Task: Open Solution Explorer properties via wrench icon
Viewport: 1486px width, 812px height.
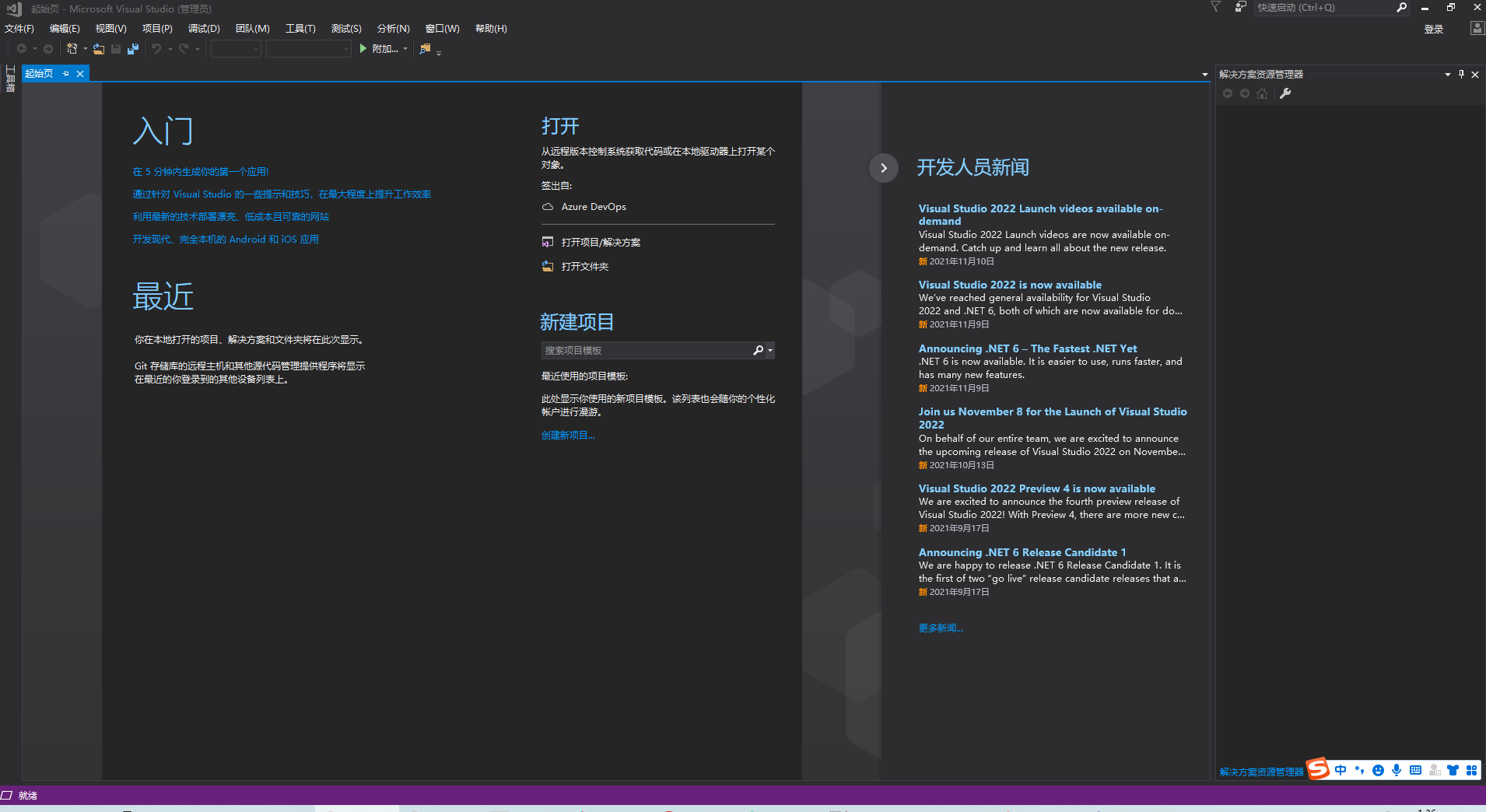Action: click(1285, 93)
